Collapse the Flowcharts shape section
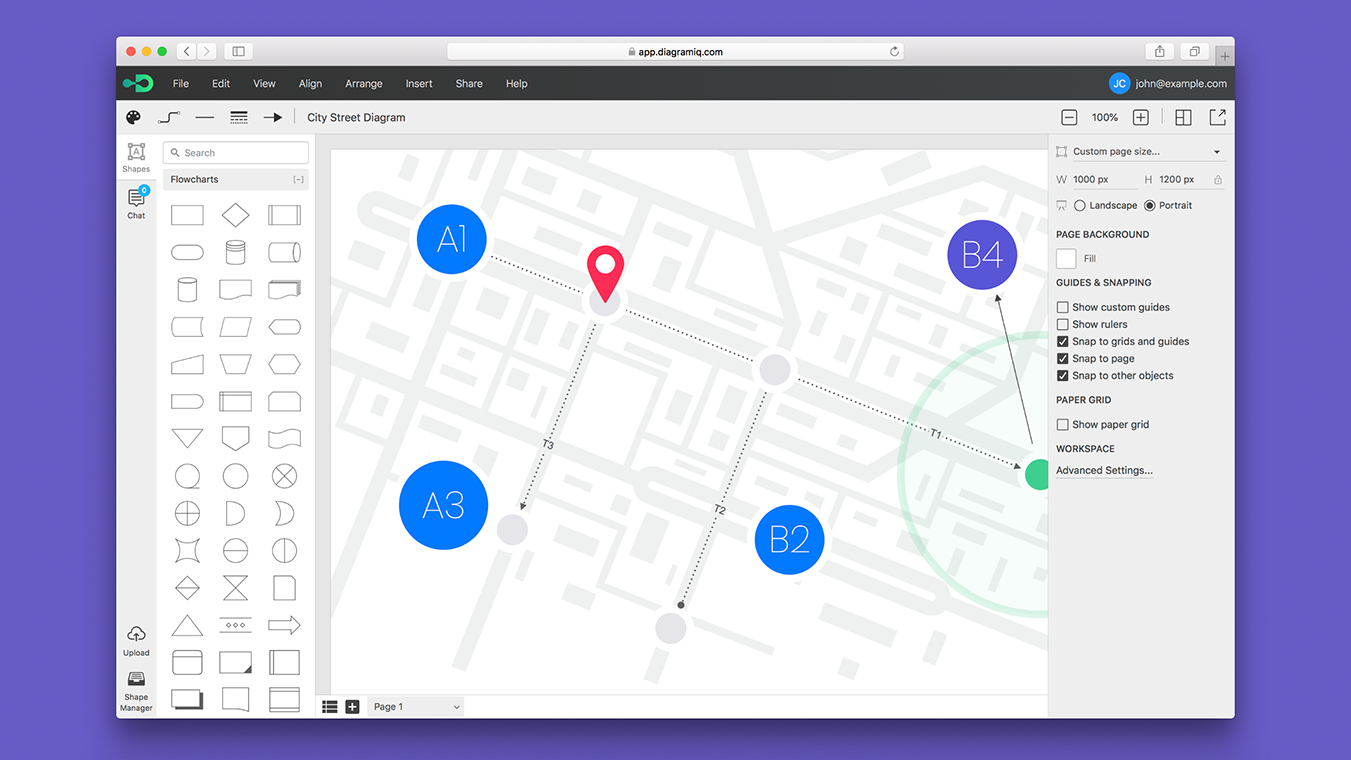This screenshot has width=1351, height=760. coord(297,179)
